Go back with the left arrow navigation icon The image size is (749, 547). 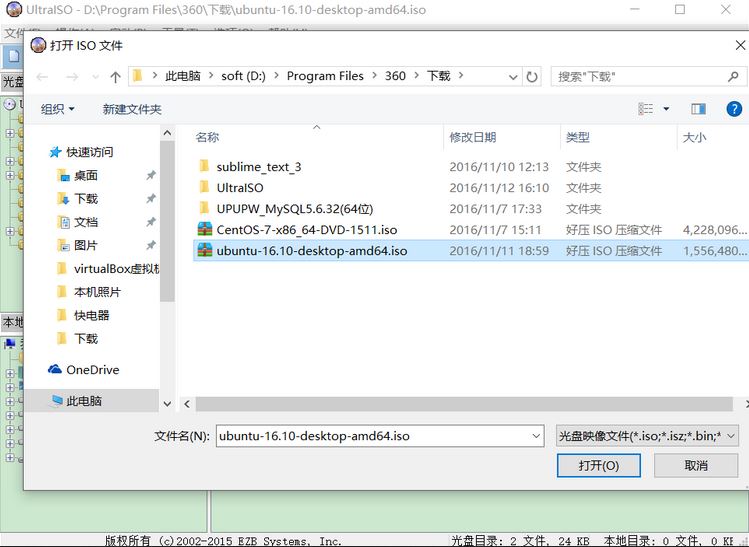click(x=43, y=76)
